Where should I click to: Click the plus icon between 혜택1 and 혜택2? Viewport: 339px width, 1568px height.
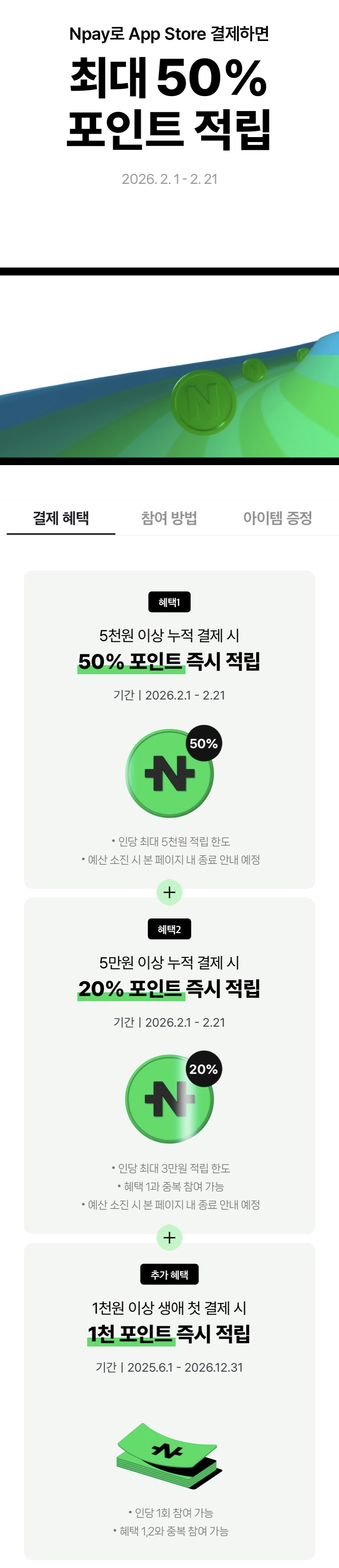(x=169, y=893)
